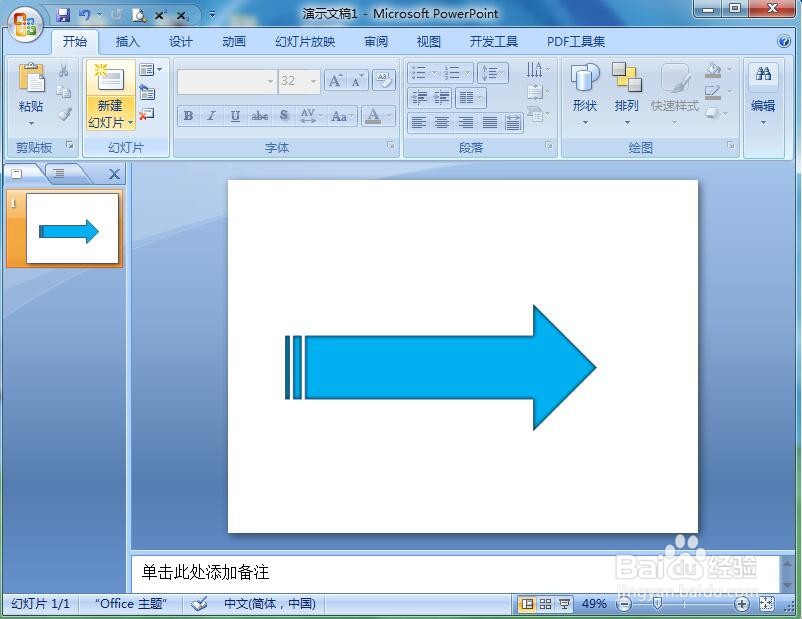Toggle text shadow effect
The width and height of the screenshot is (802, 619).
[284, 116]
